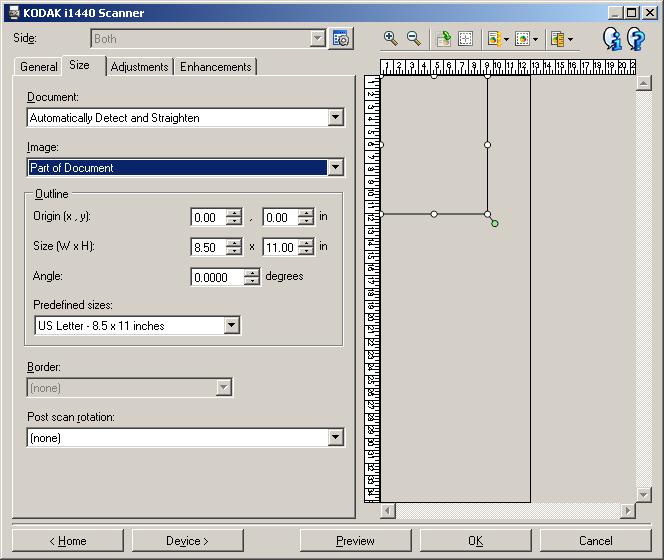Click the Preview button

click(x=355, y=541)
